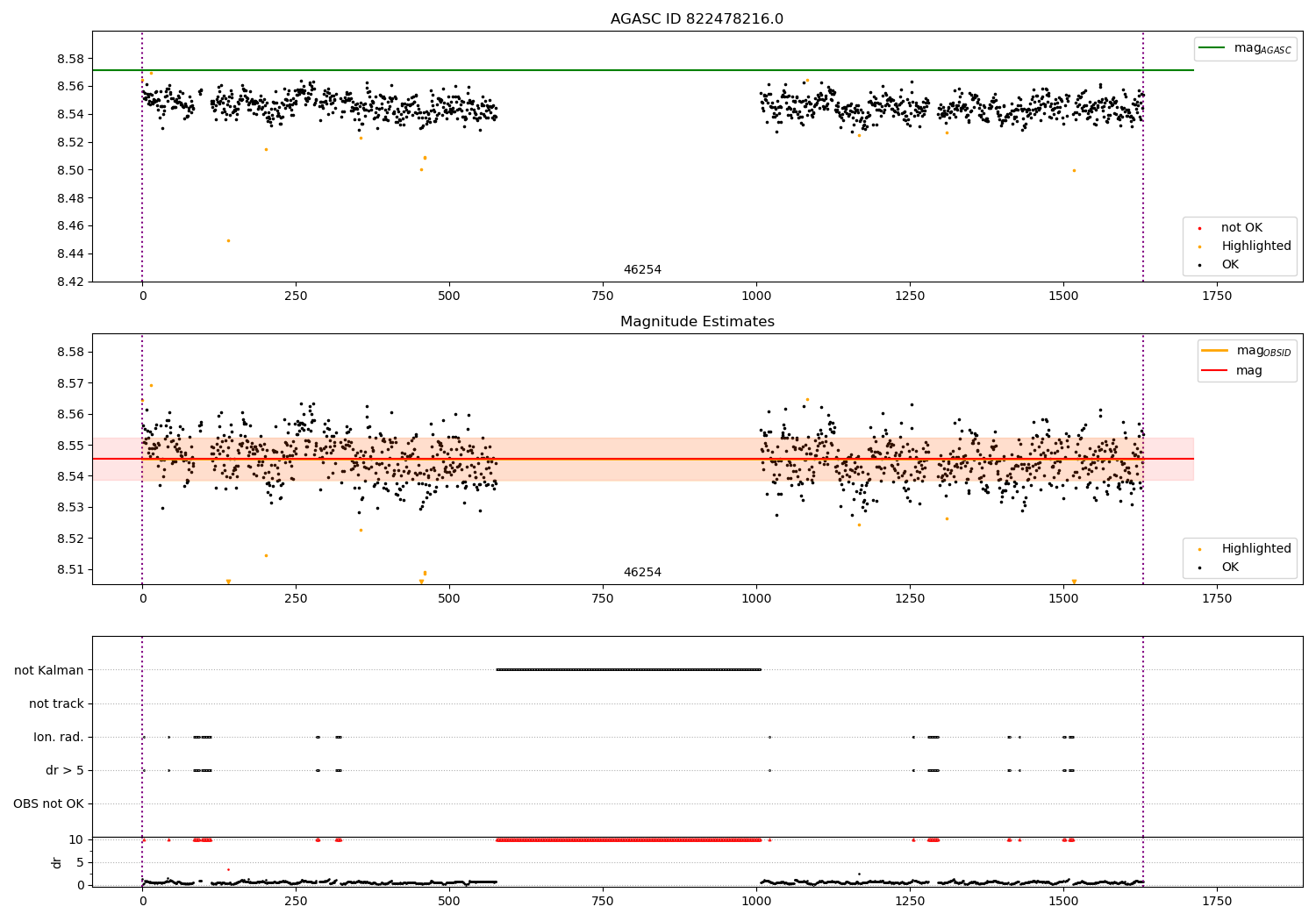Click the 'not OK' legend entry in top plot
The width and height of the screenshot is (1316, 921).
(1241, 228)
